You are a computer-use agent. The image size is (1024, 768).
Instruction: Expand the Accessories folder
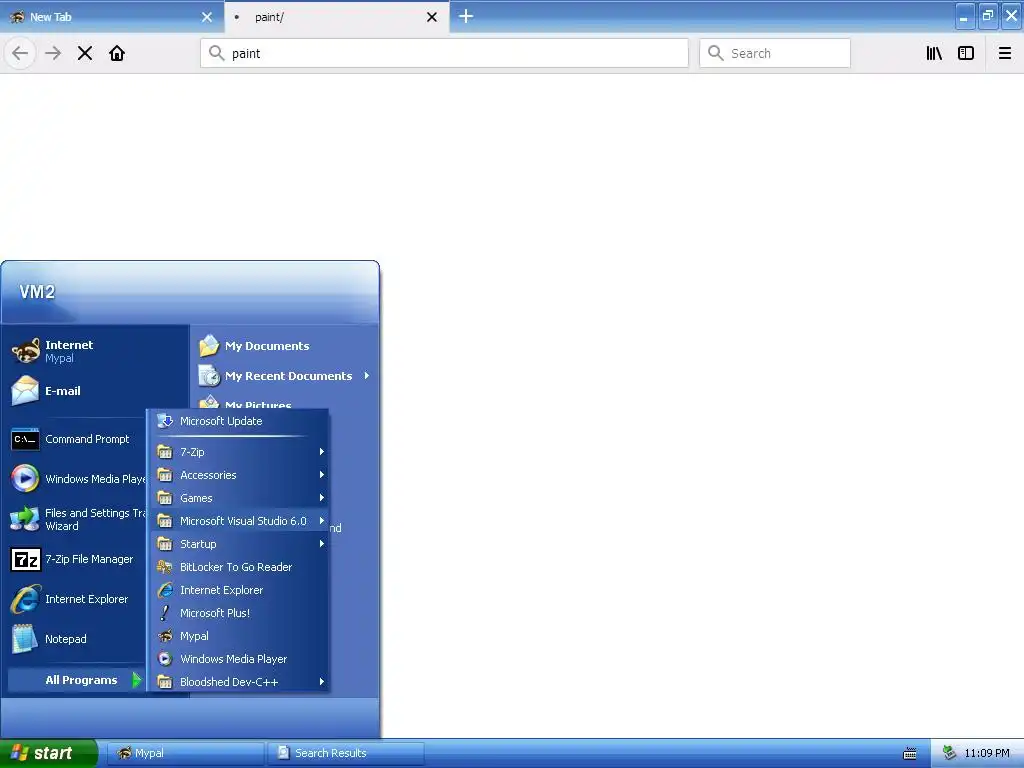pos(238,475)
